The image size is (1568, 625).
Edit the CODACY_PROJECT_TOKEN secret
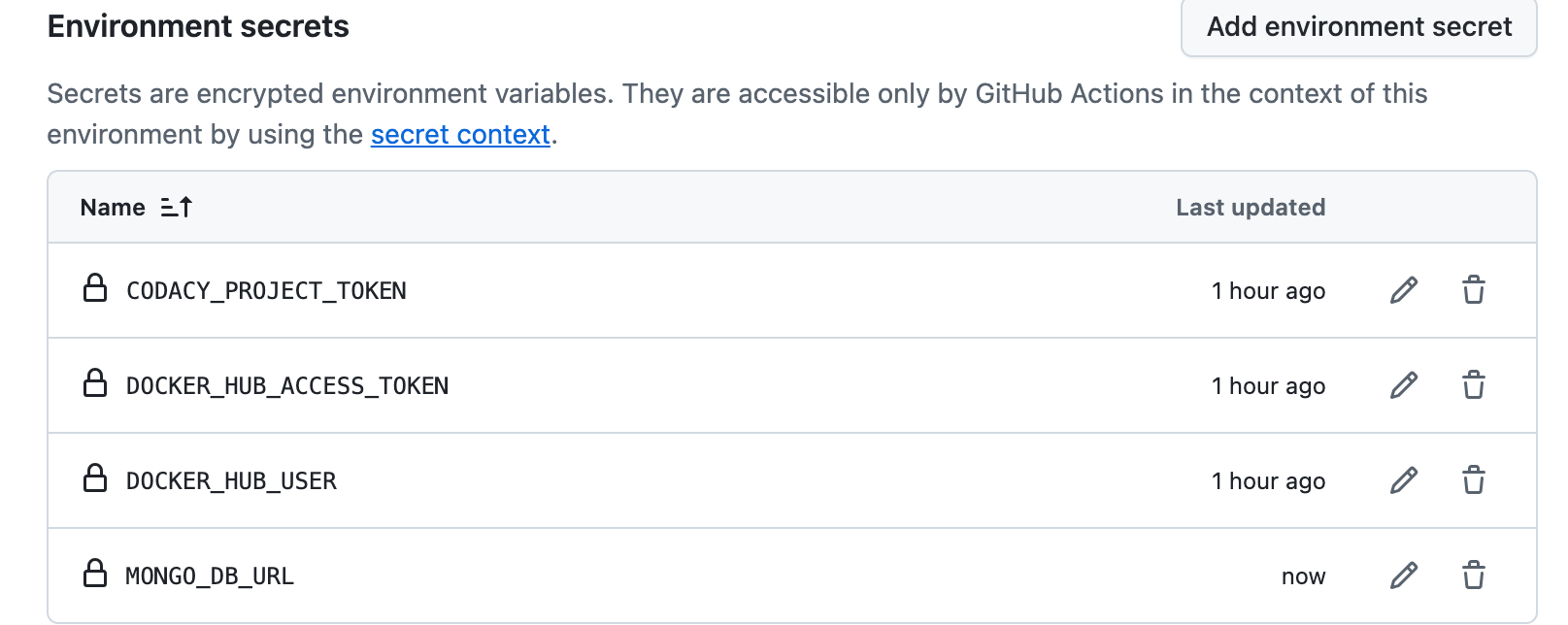(x=1404, y=290)
